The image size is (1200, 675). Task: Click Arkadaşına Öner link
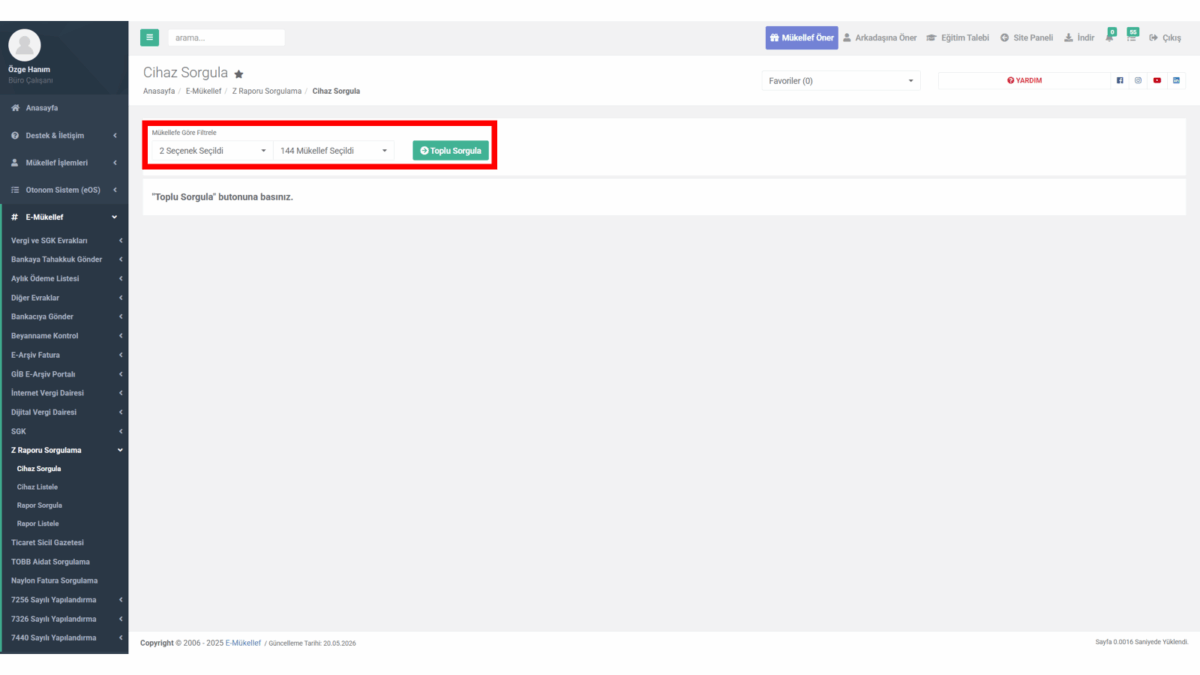[880, 37]
